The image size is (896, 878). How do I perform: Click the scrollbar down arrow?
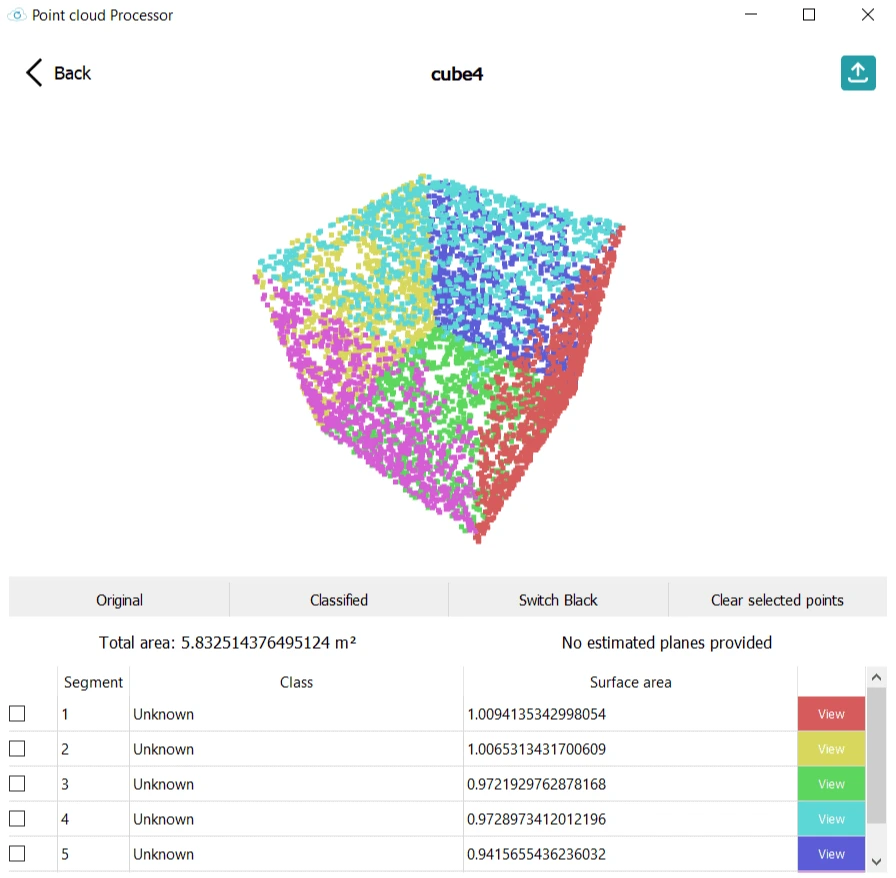876,861
